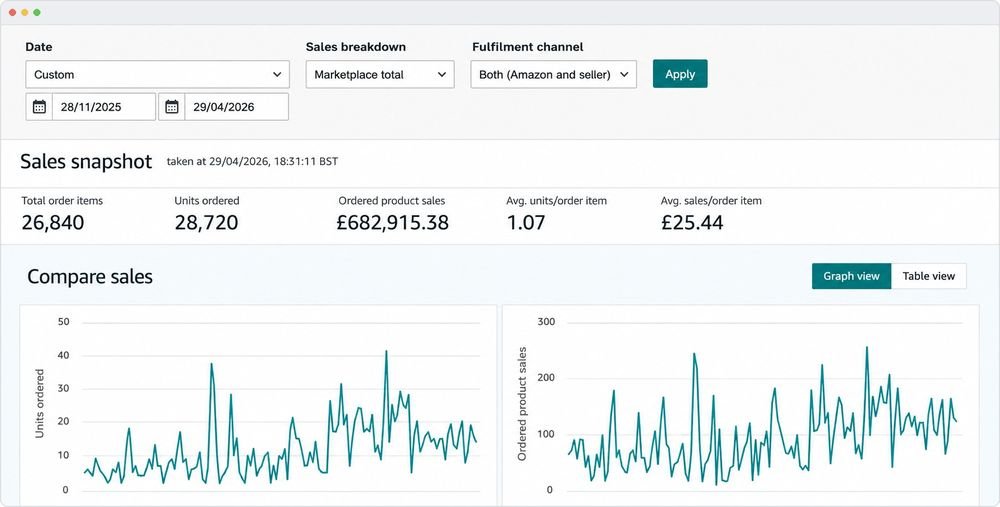Select the Avg. units/order item value 1.07
1000x507 pixels.
click(526, 223)
